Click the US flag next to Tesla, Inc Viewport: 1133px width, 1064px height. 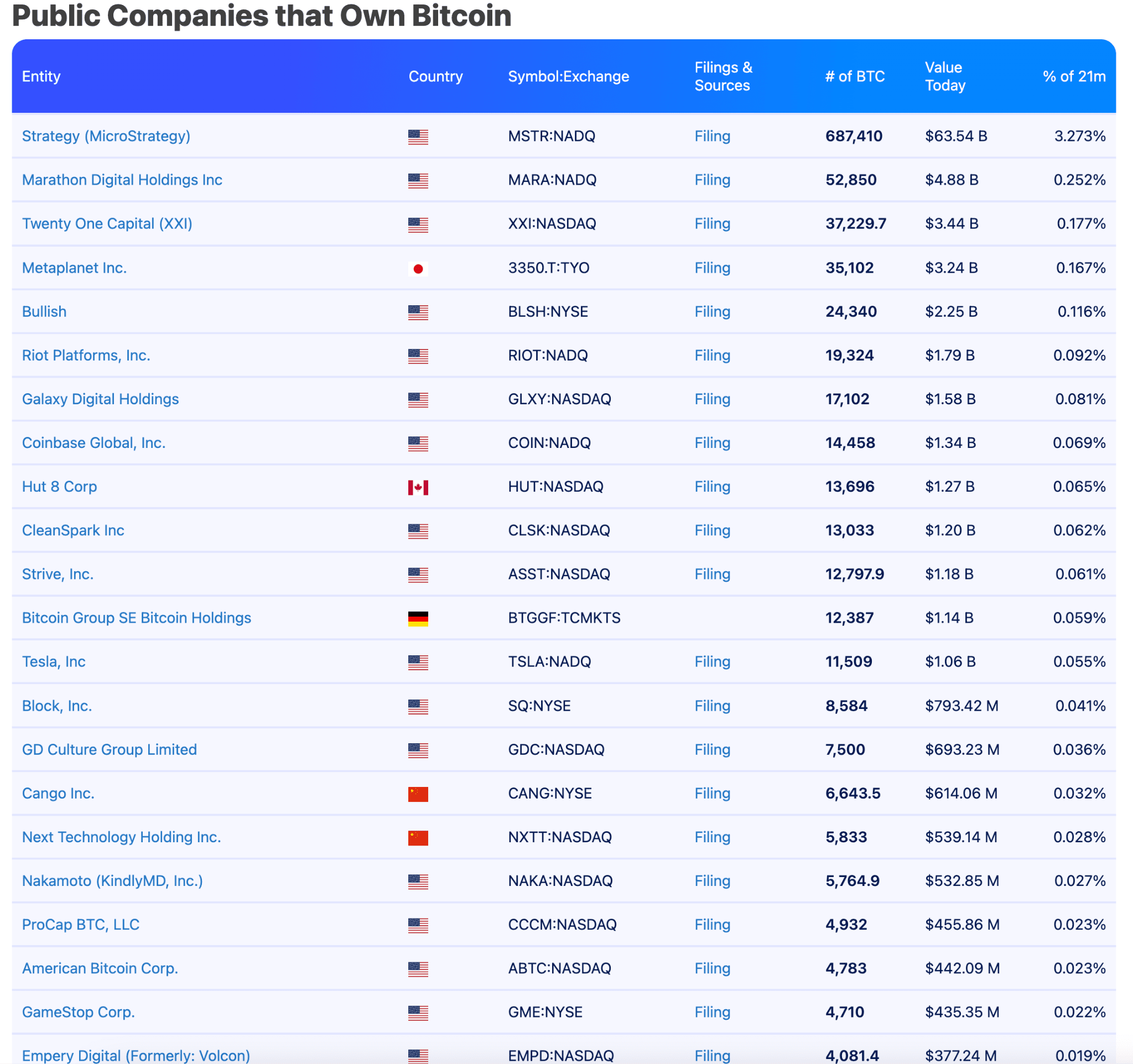point(419,662)
